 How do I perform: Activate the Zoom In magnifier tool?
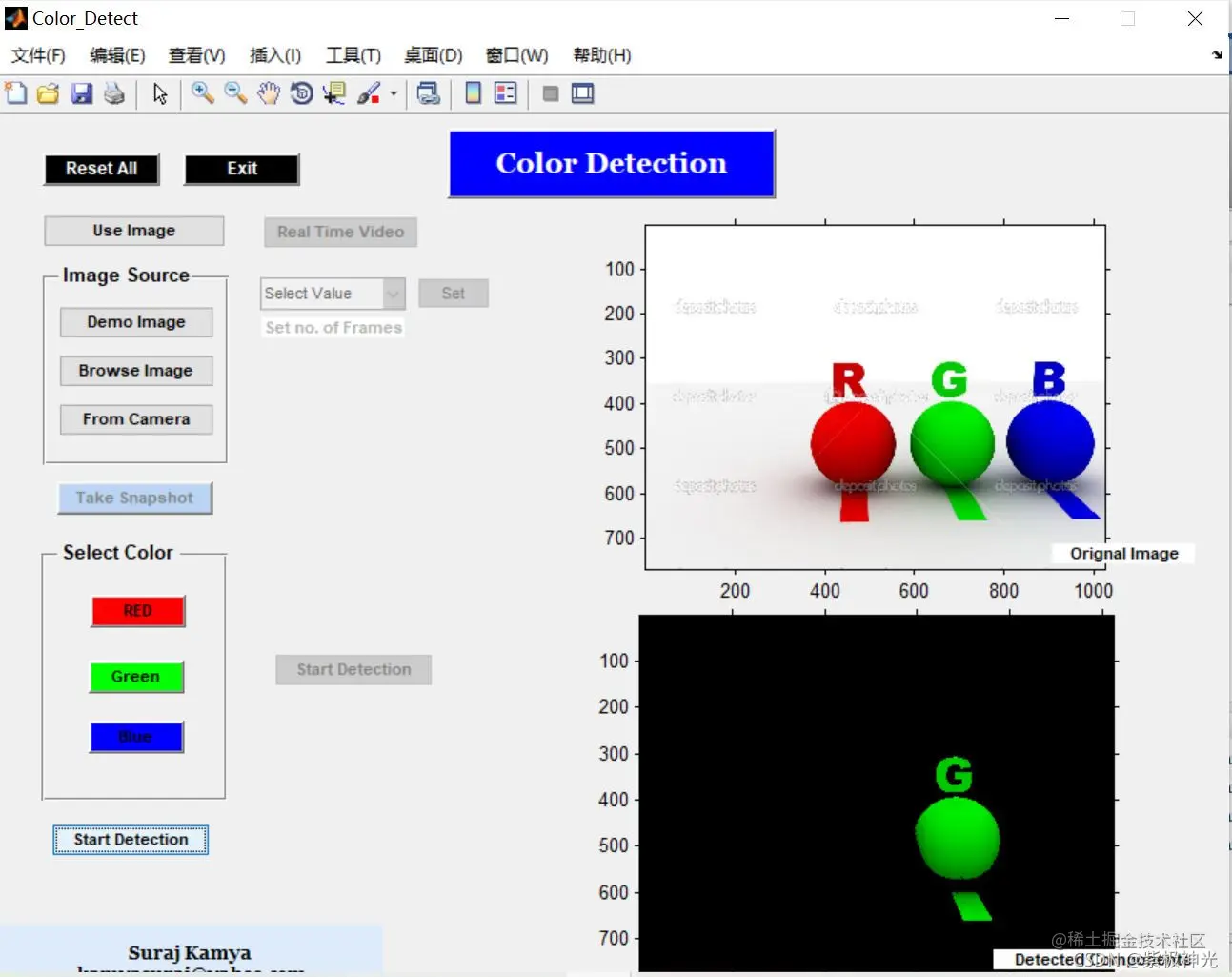coord(202,93)
